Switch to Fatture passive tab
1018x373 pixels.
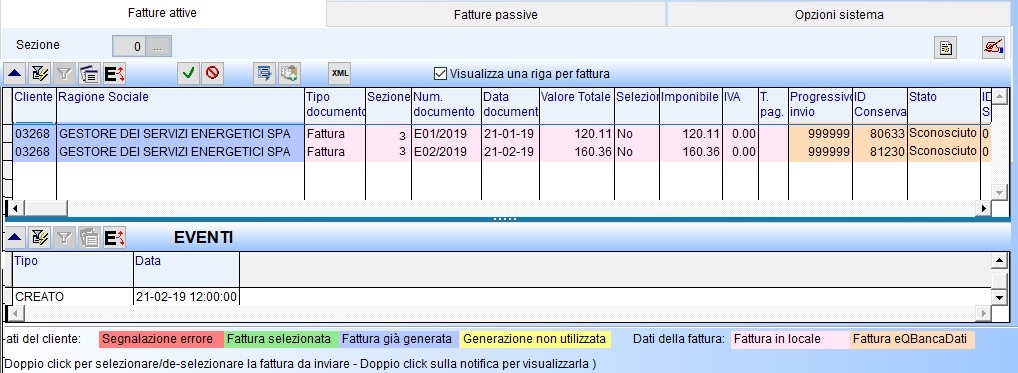[x=495, y=14]
